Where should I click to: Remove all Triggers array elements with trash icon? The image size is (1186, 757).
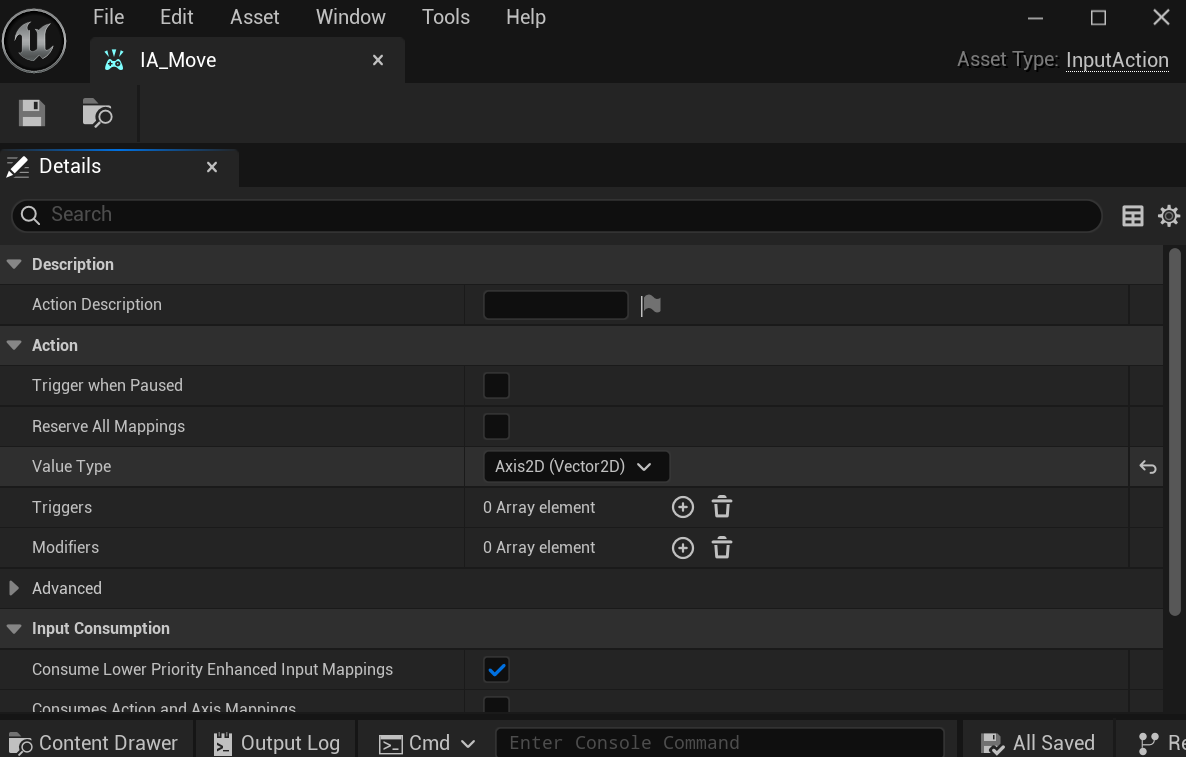click(x=722, y=507)
